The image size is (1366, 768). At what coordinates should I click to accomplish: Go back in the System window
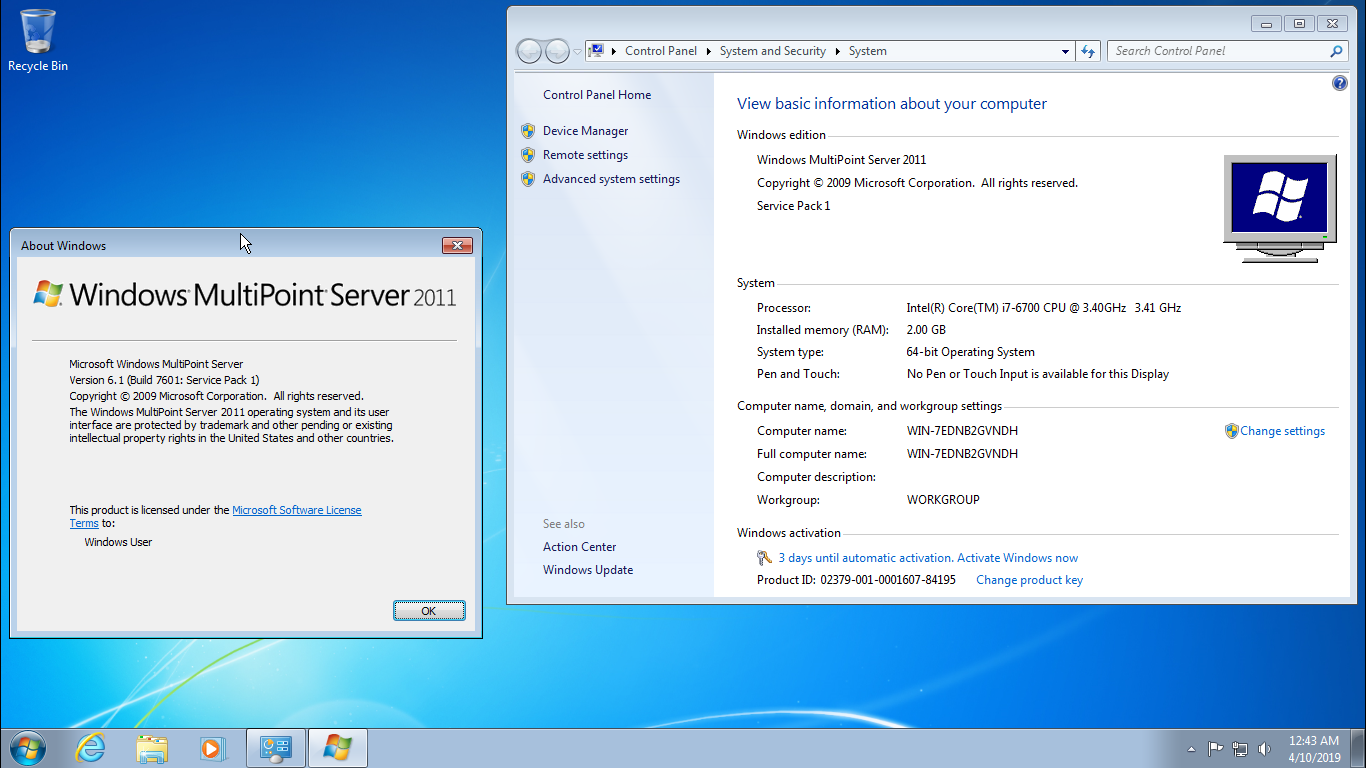[x=529, y=51]
